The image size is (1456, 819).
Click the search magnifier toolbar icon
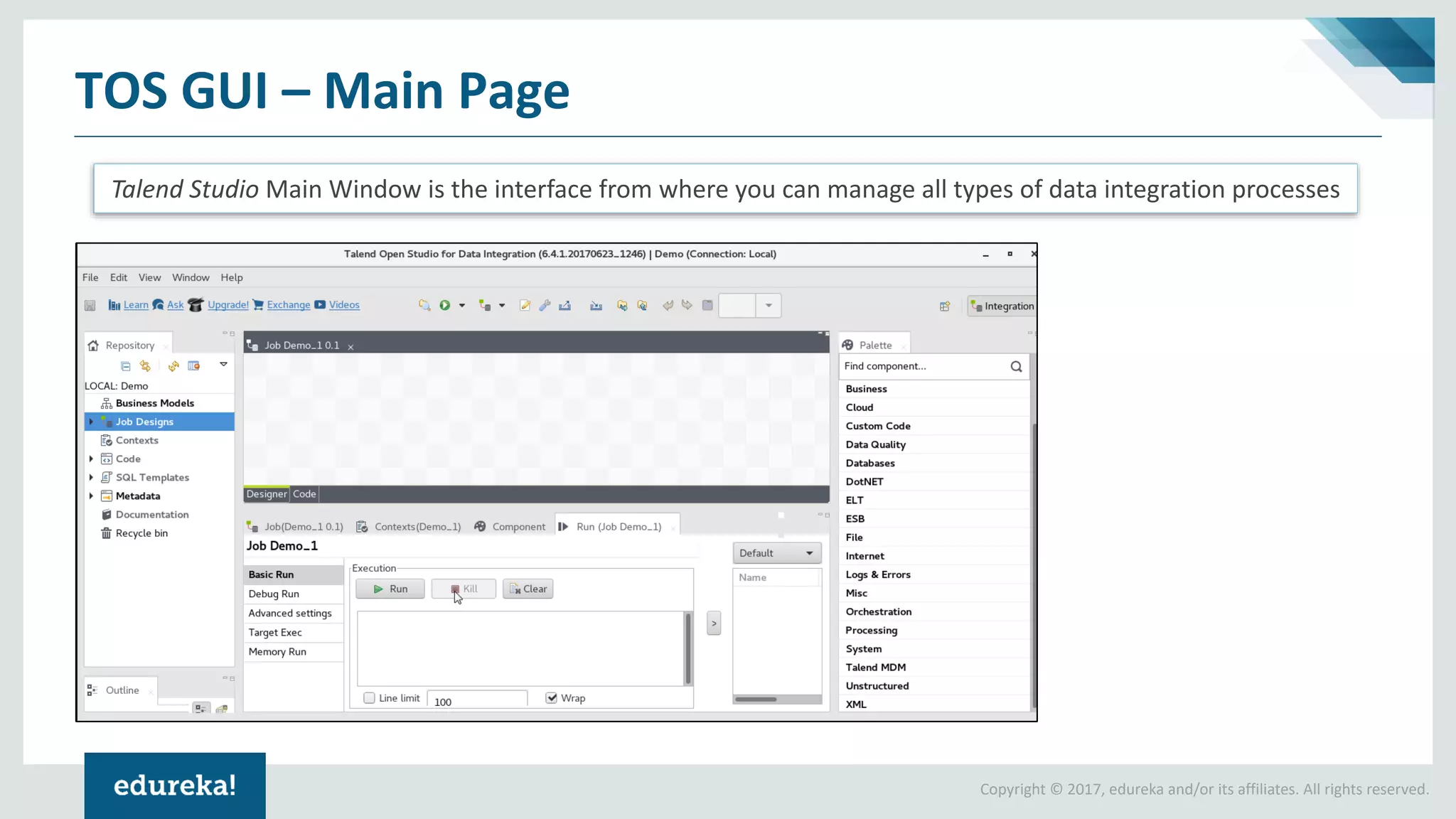point(424,305)
